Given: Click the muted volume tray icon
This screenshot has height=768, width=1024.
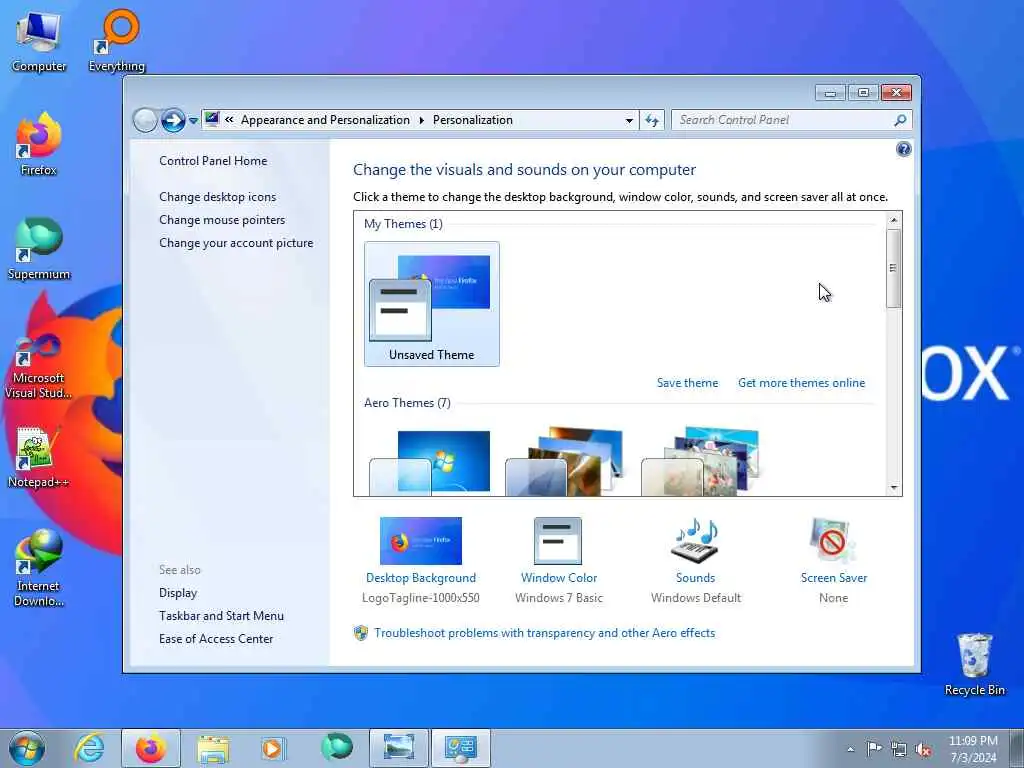Looking at the screenshot, I should pyautogui.click(x=923, y=749).
